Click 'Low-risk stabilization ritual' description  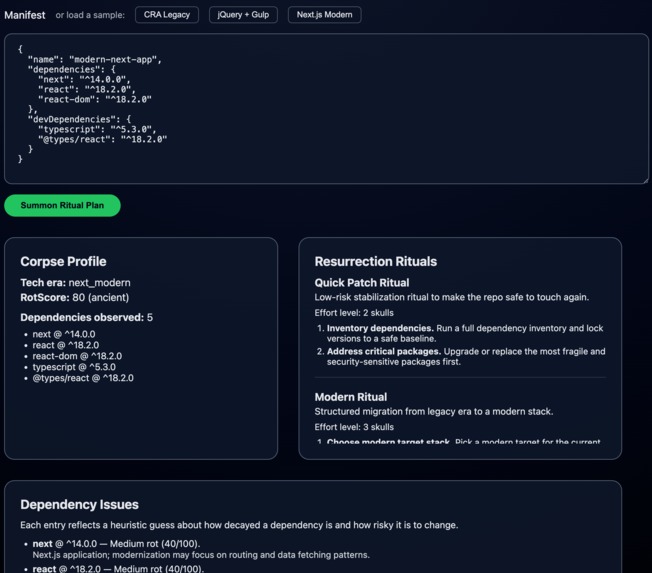point(452,297)
